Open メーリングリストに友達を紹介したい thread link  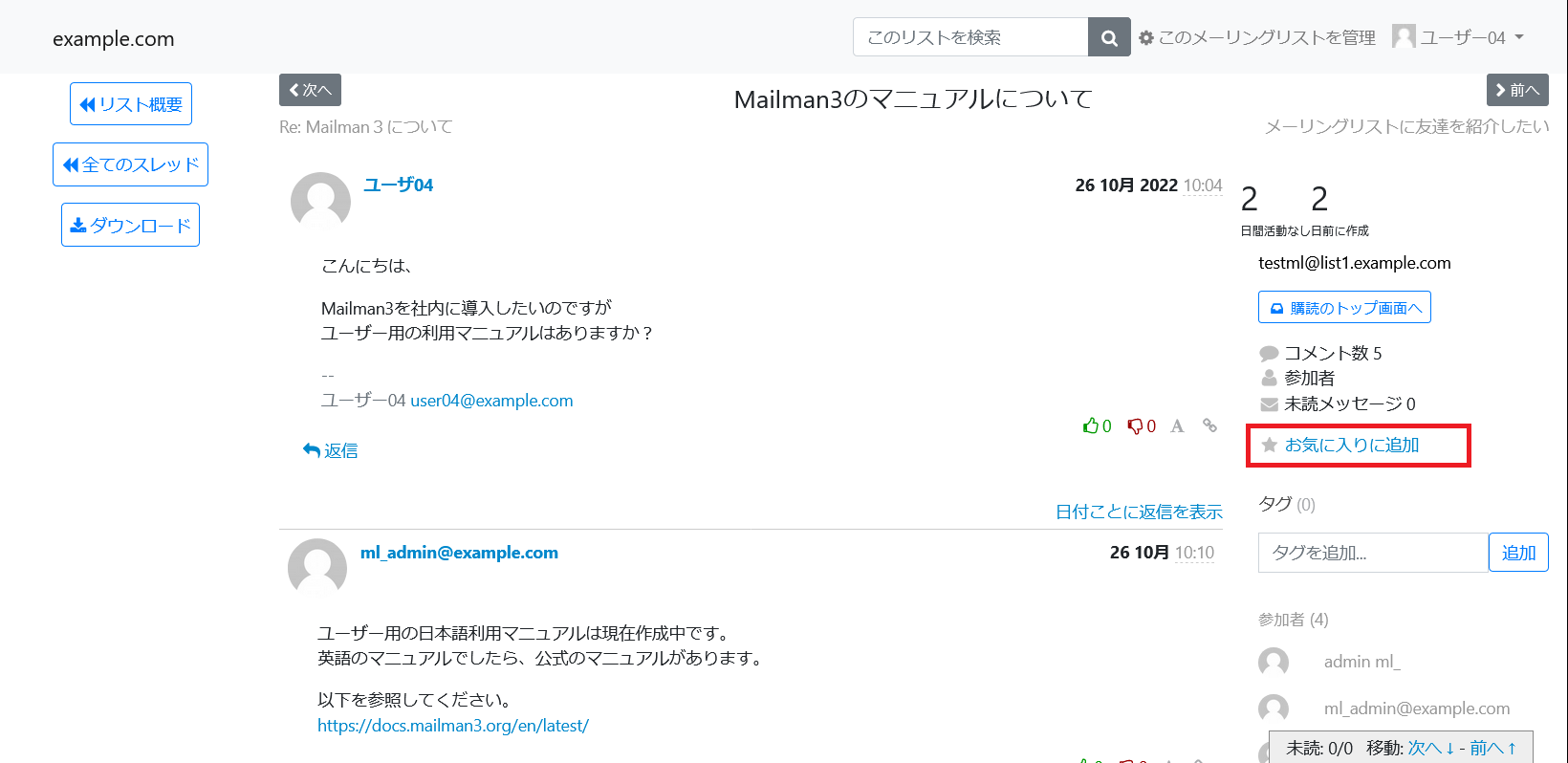[x=1407, y=126]
